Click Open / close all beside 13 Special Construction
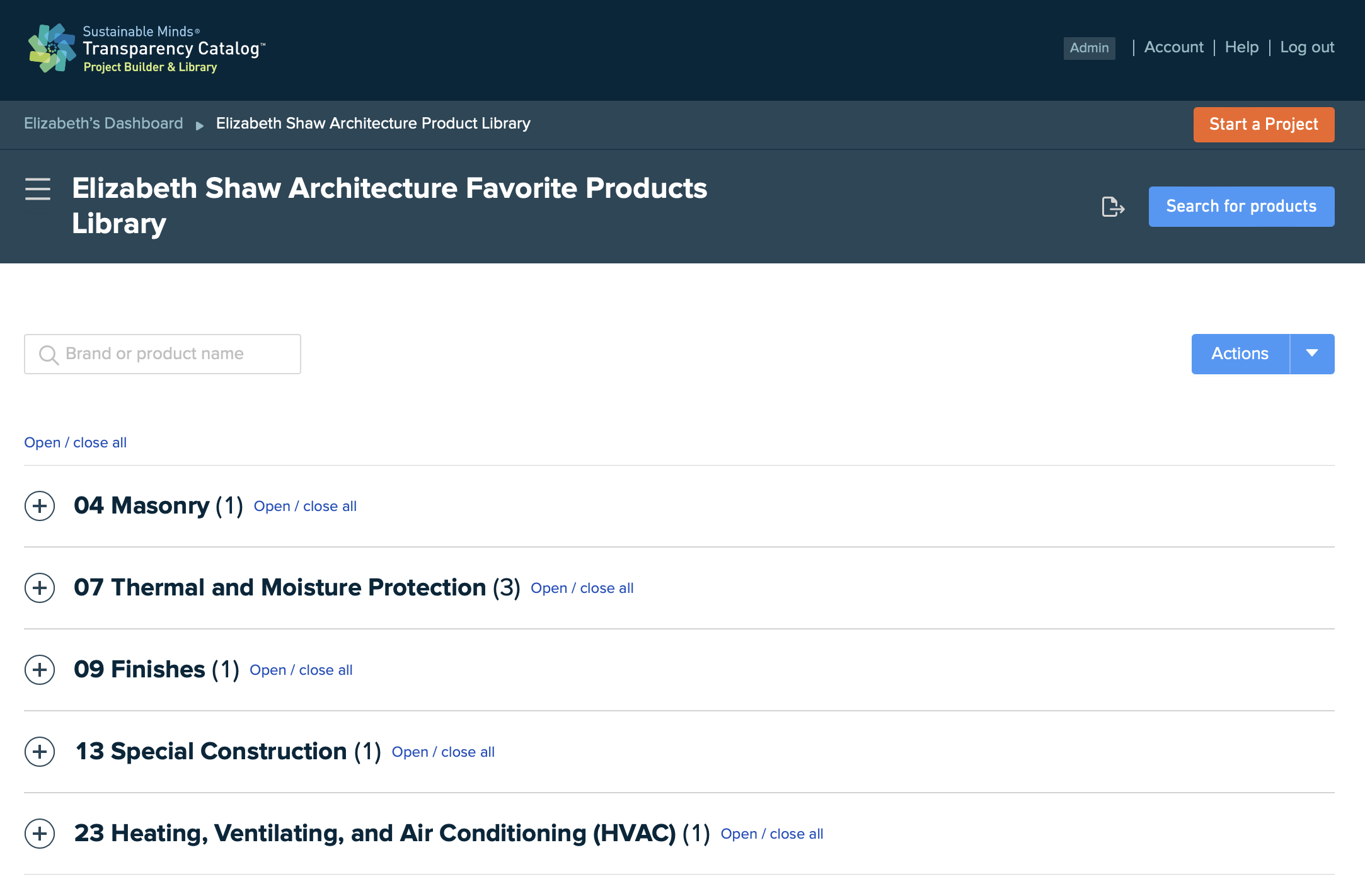 443,752
